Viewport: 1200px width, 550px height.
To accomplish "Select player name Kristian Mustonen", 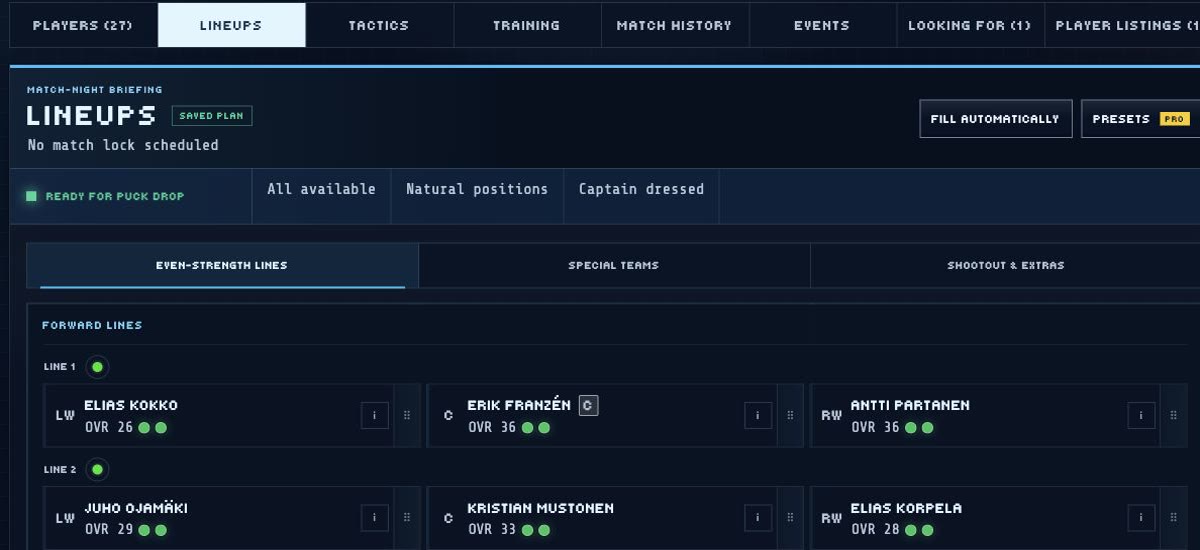I will point(541,508).
